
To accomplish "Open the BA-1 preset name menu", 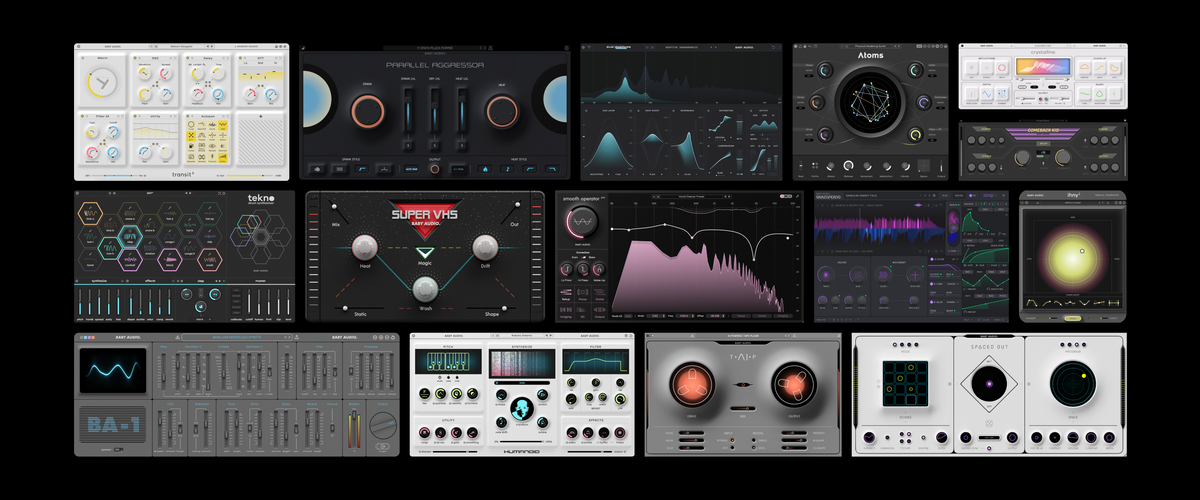I will (x=235, y=337).
